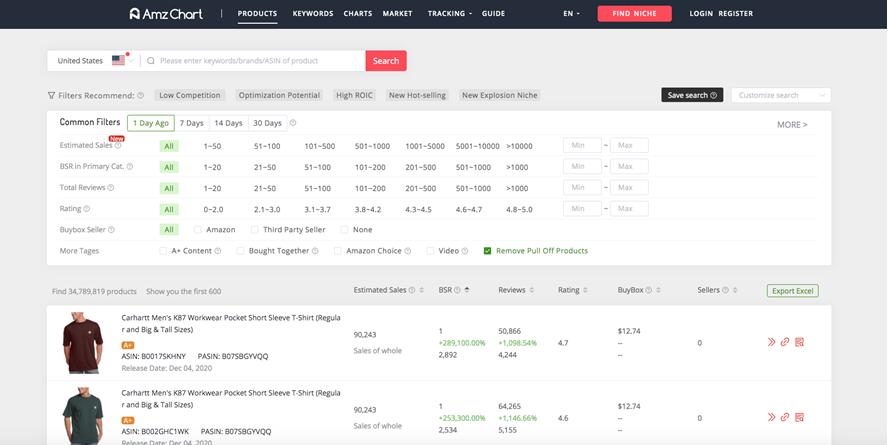Screen dimensions: 888x445
Task: Check the Third Party Seller checkbox
Action: (x=254, y=230)
